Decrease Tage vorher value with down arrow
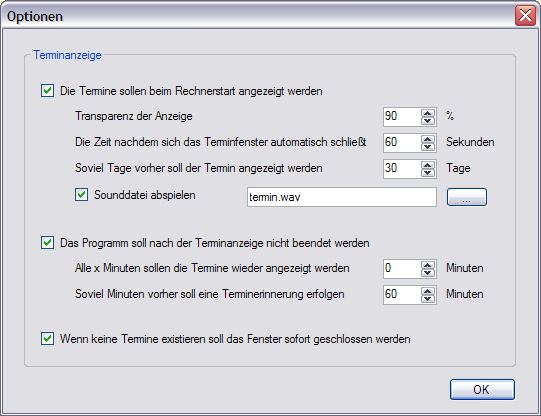The height and width of the screenshot is (416, 541). [428, 173]
